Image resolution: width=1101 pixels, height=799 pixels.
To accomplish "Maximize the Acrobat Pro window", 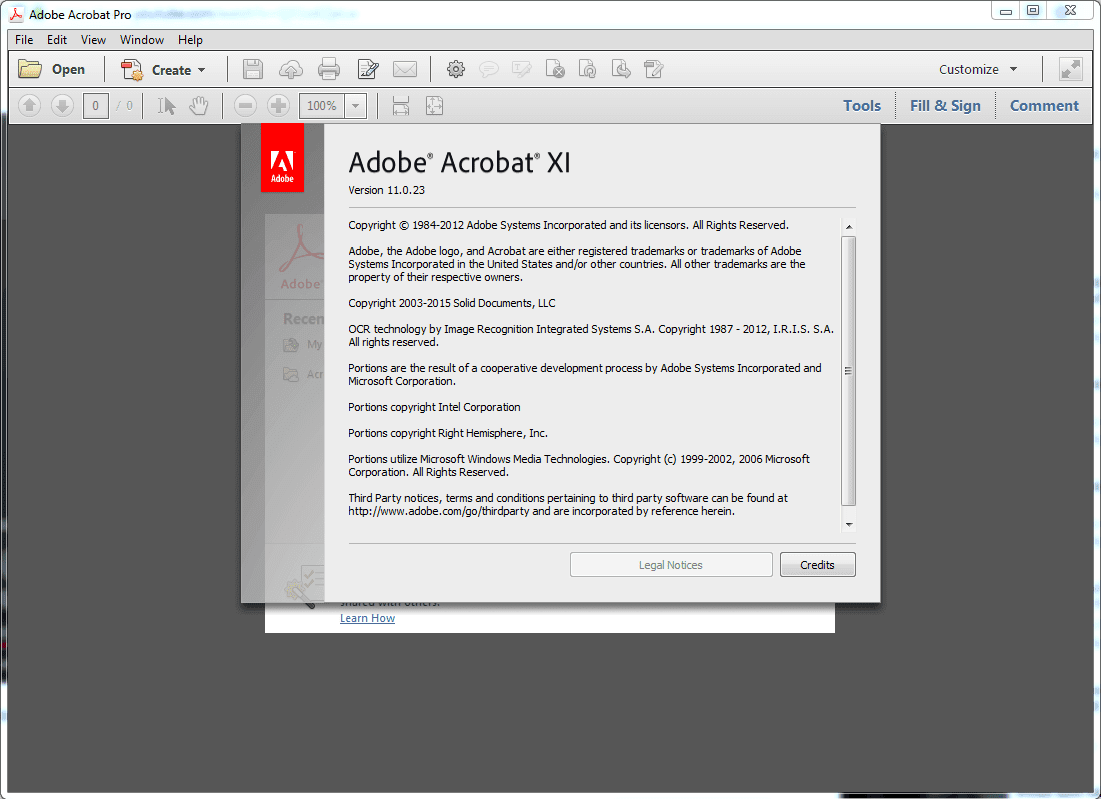I will point(1033,11).
